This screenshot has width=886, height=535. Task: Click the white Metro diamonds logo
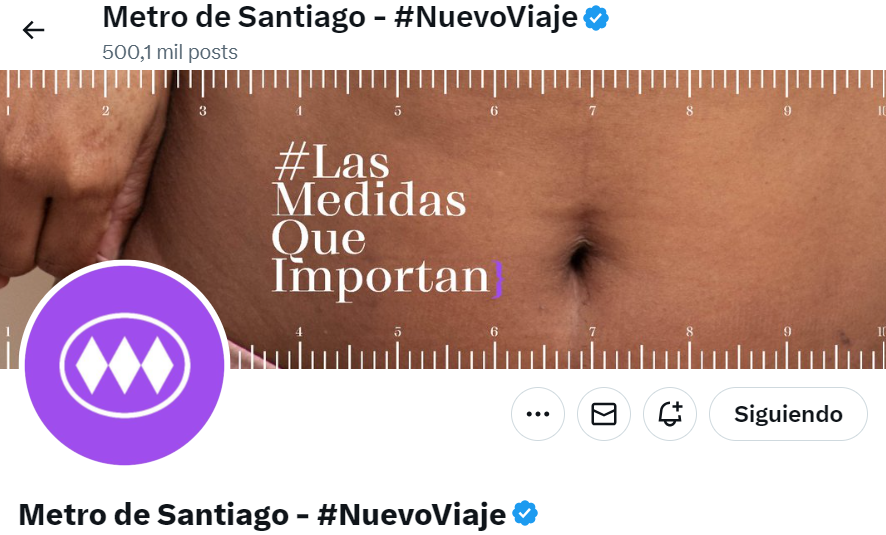point(124,364)
